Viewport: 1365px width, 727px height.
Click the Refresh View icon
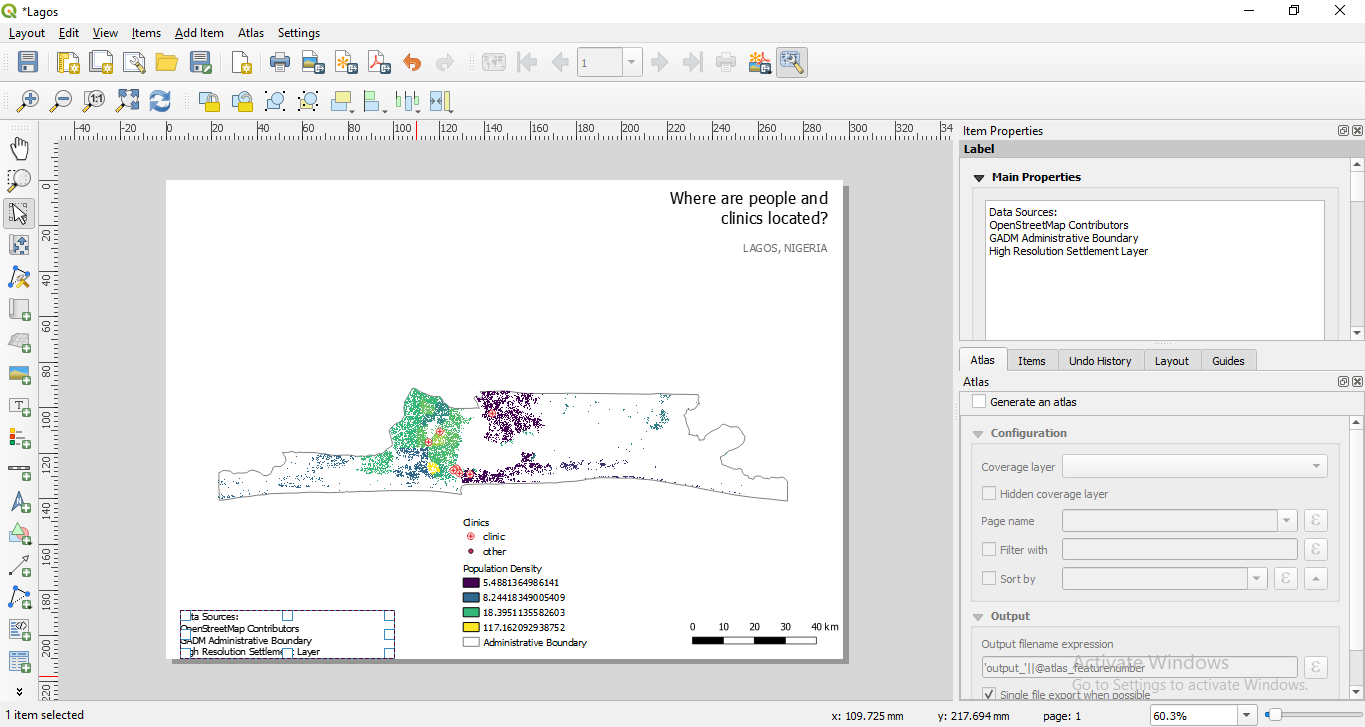point(160,101)
